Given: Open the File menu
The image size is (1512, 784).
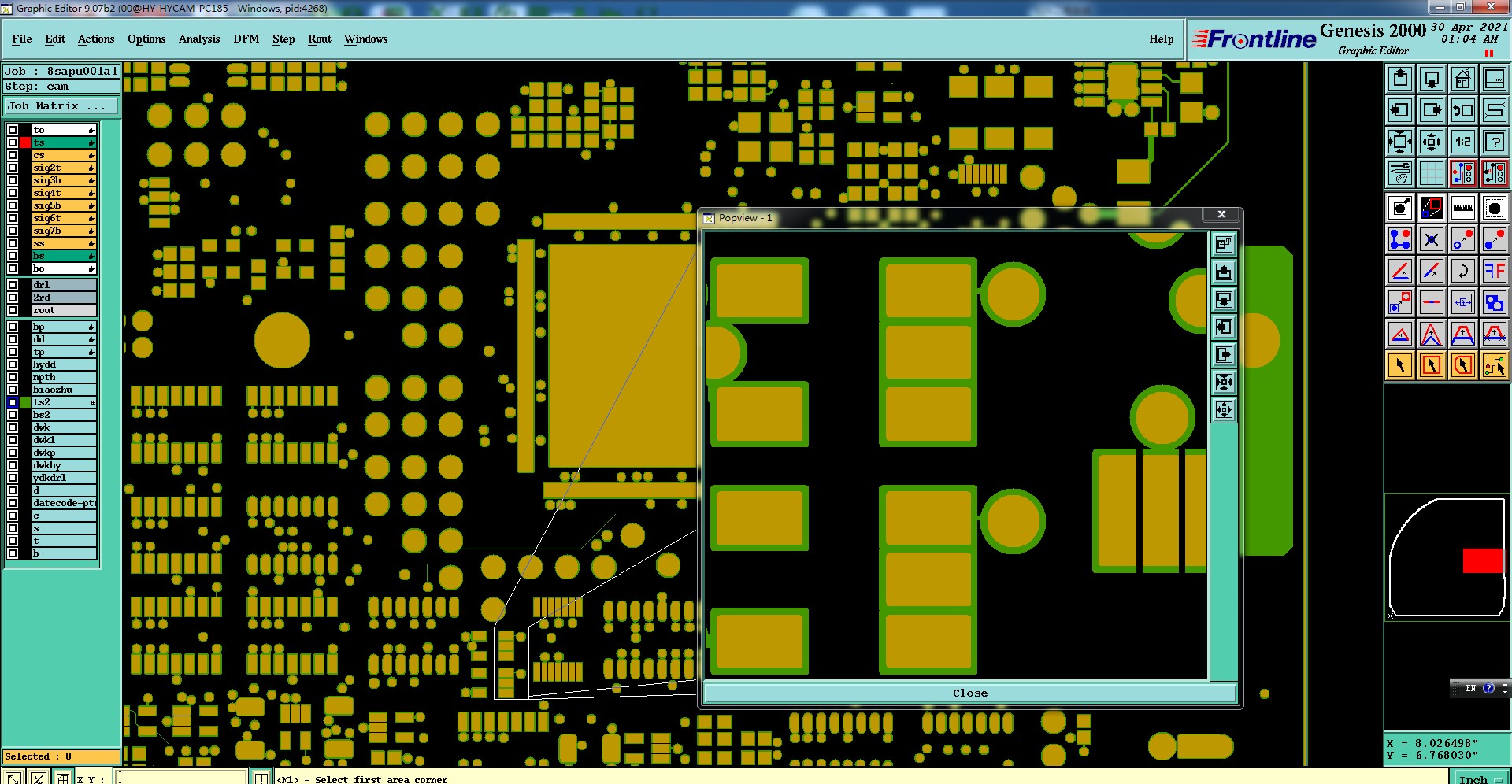Looking at the screenshot, I should 22,39.
